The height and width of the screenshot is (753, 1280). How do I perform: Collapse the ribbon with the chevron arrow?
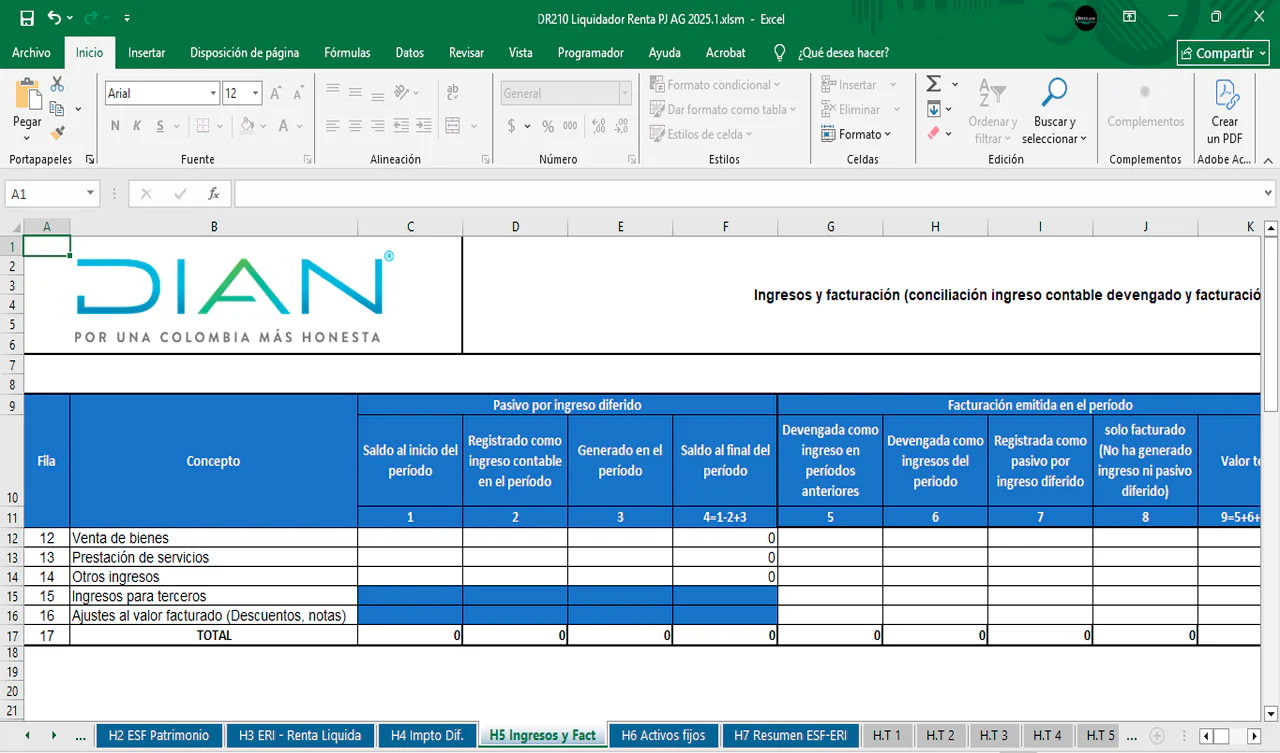(x=1267, y=160)
